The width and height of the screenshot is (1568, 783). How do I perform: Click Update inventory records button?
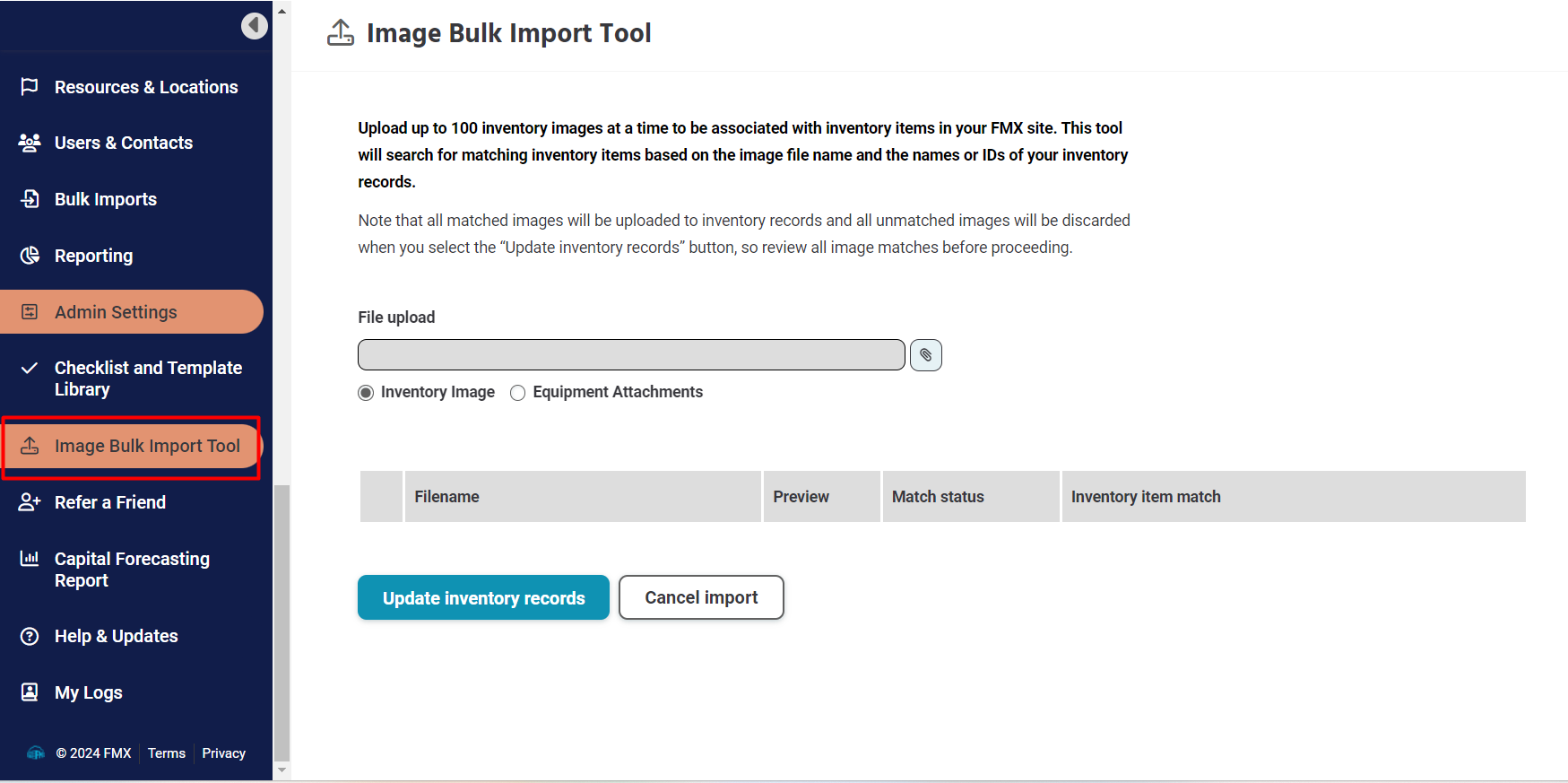pyautogui.click(x=483, y=597)
